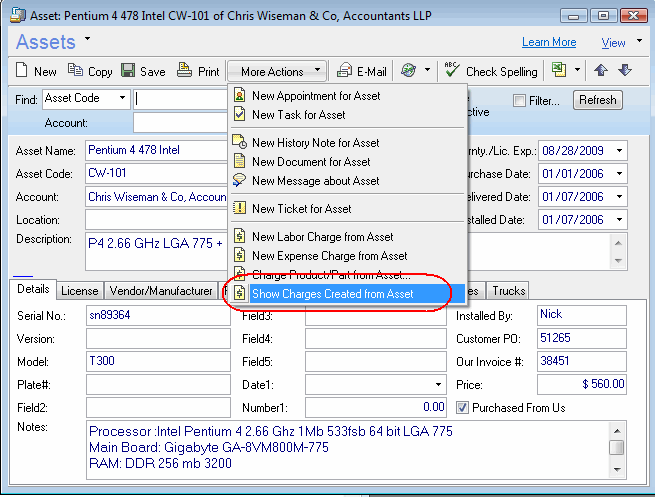Screen dimensions: 655x497
Task: Click the Print toolbar icon
Action: point(185,71)
